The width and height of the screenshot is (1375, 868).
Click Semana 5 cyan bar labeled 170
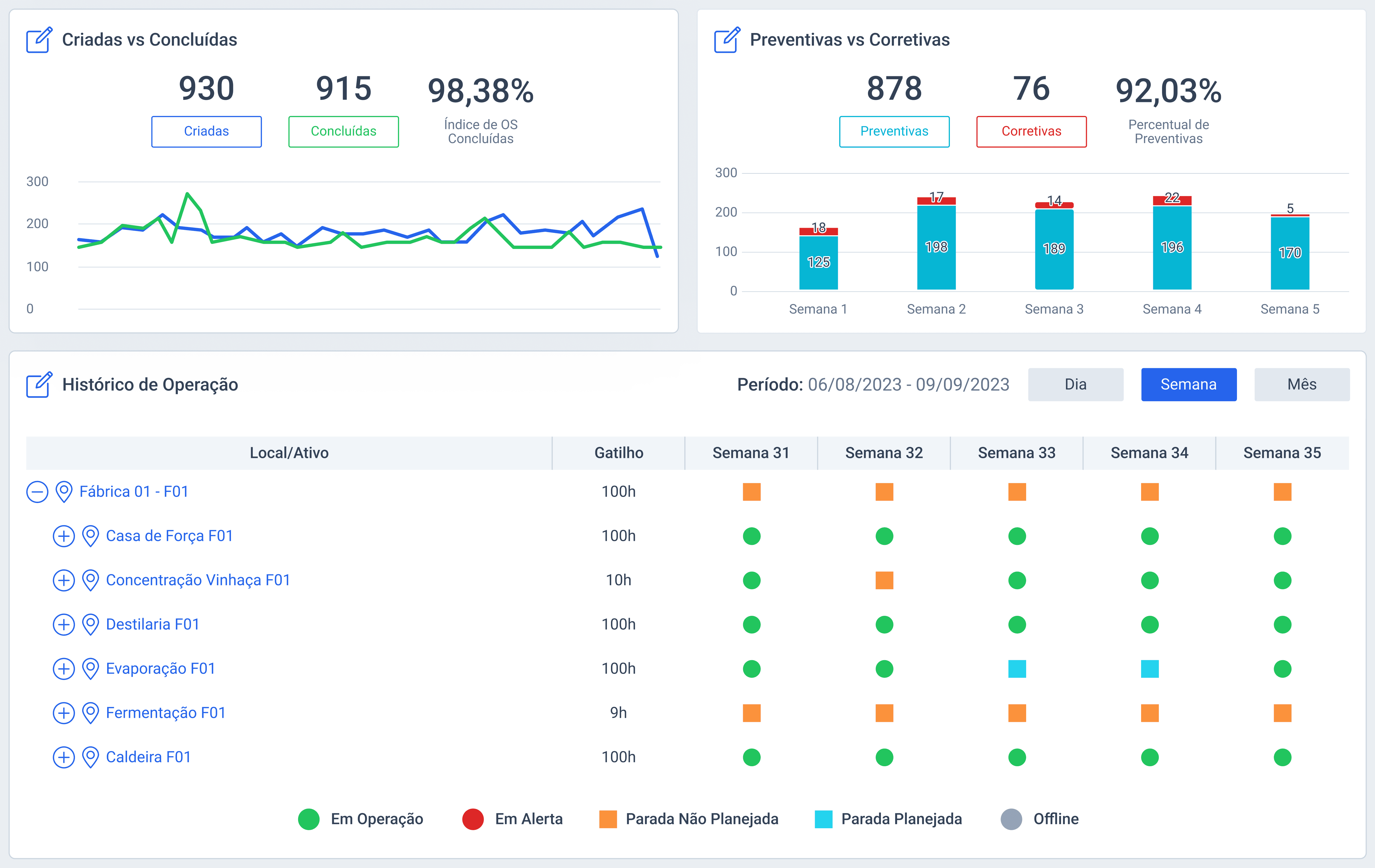coord(1290,254)
